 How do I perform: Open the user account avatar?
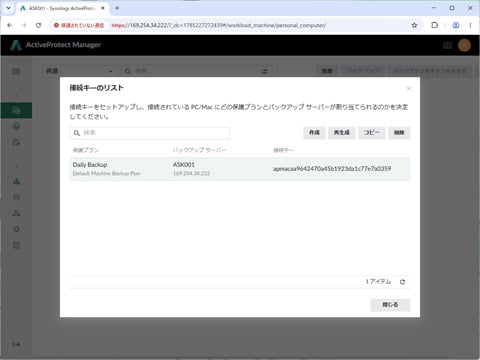click(464, 45)
